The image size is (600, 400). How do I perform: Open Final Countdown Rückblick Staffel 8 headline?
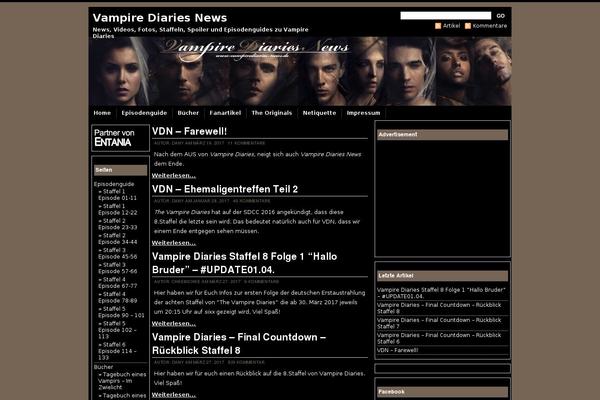click(x=239, y=344)
